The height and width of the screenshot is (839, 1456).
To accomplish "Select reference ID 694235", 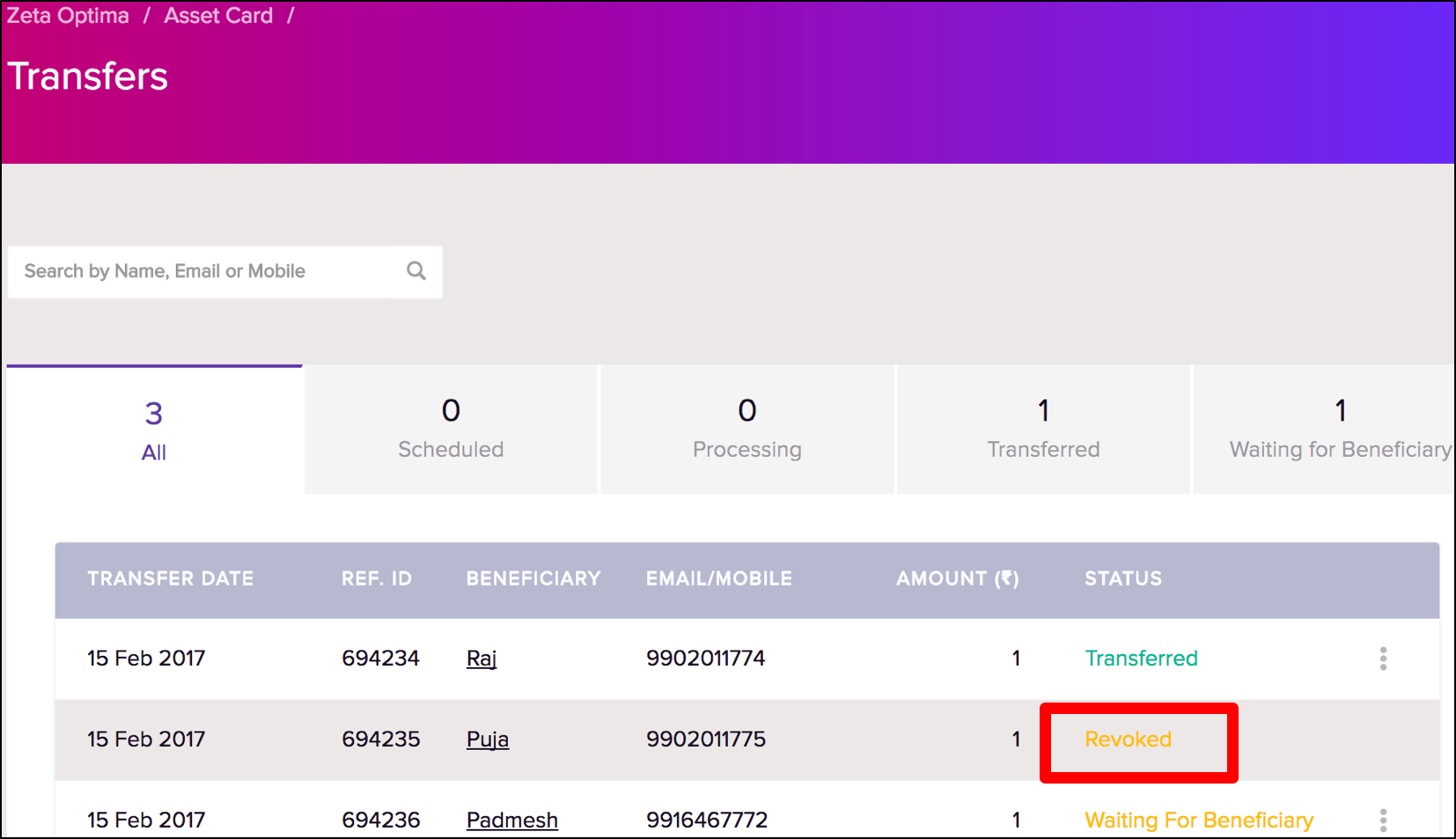I will [x=381, y=740].
